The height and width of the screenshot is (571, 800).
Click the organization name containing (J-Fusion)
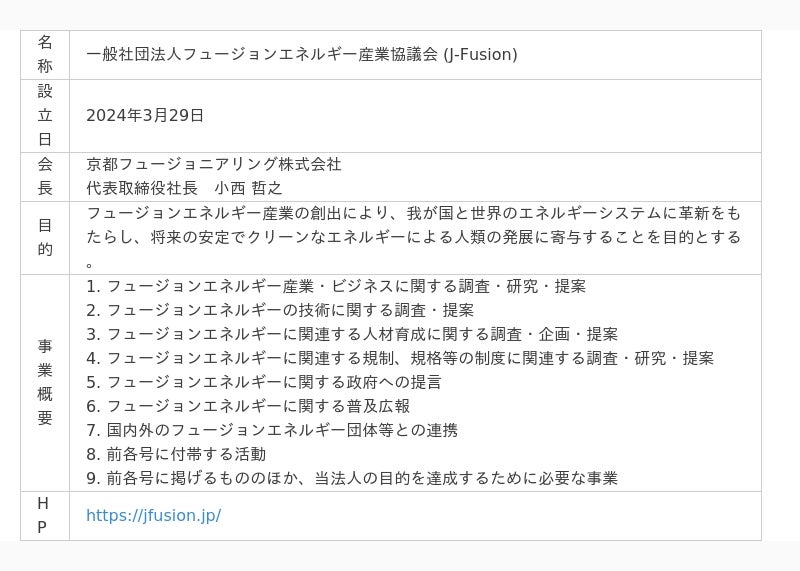click(301, 54)
